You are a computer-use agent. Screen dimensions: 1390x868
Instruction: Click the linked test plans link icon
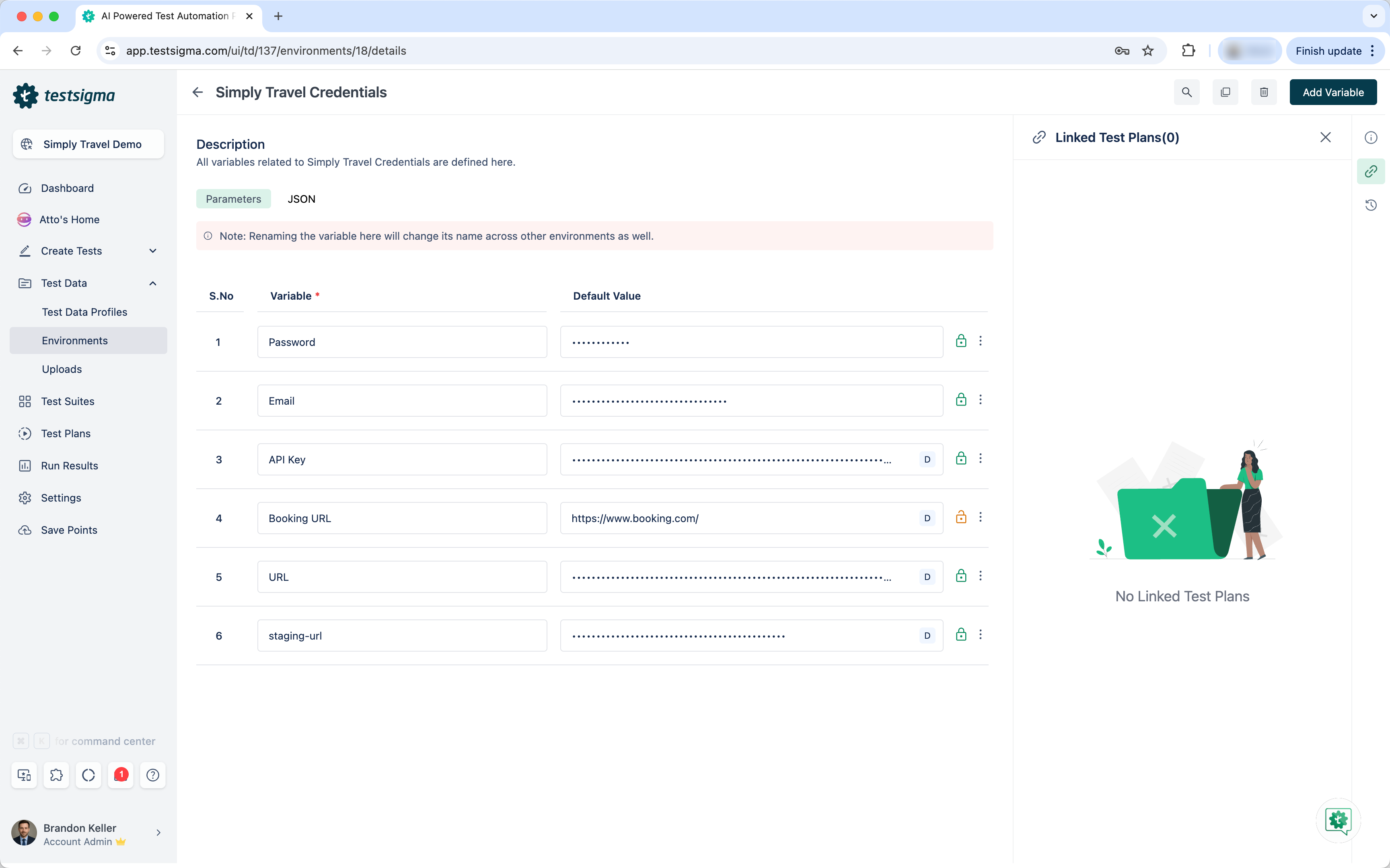(x=1370, y=171)
